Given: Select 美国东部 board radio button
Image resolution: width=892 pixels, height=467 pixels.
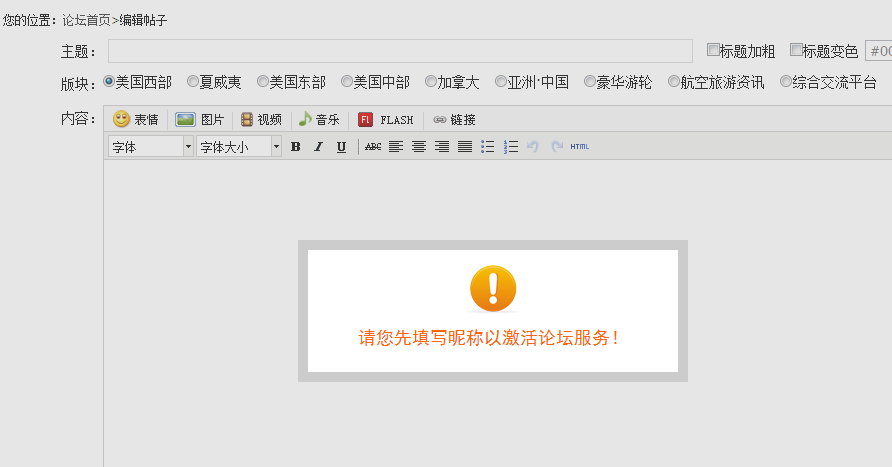Looking at the screenshot, I should 263,81.
